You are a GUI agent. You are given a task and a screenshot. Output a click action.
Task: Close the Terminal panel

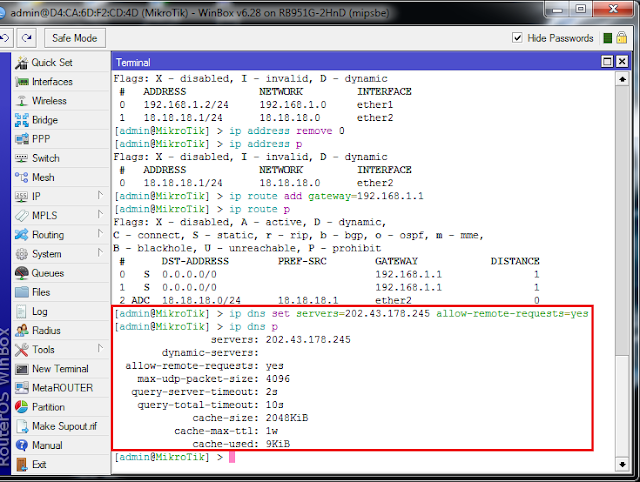[x=622, y=62]
